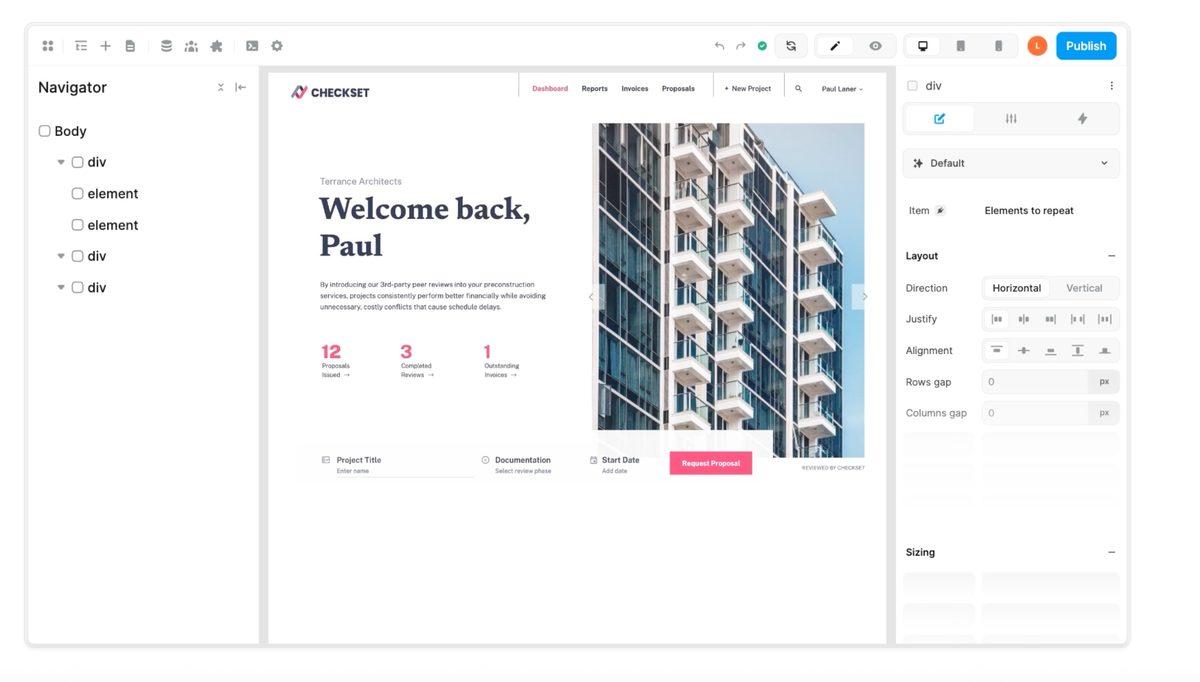Open the settings gear in top toolbar
This screenshot has height=682, width=1200.
click(277, 46)
